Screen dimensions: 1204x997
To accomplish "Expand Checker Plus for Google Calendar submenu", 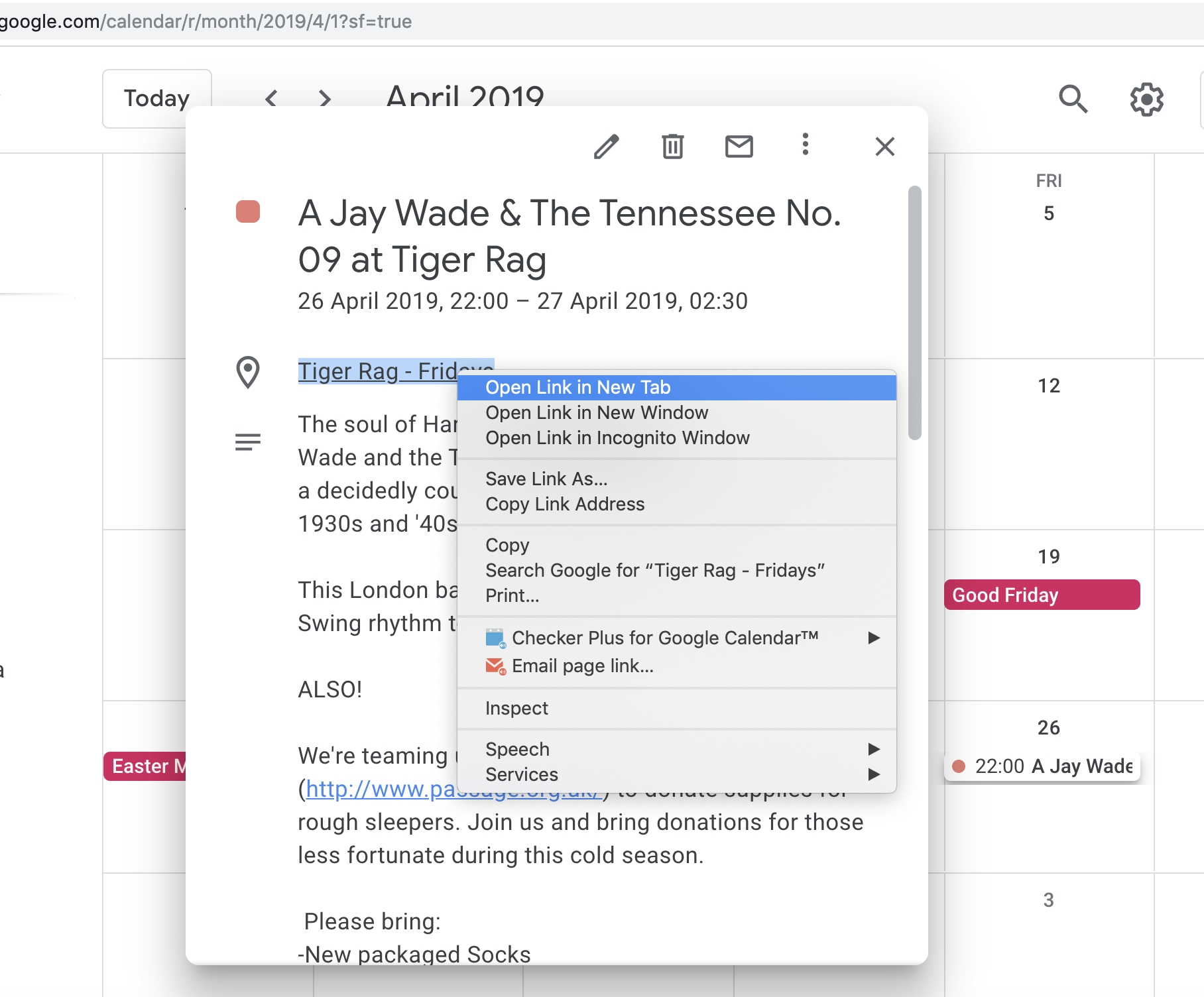I will pyautogui.click(x=677, y=638).
